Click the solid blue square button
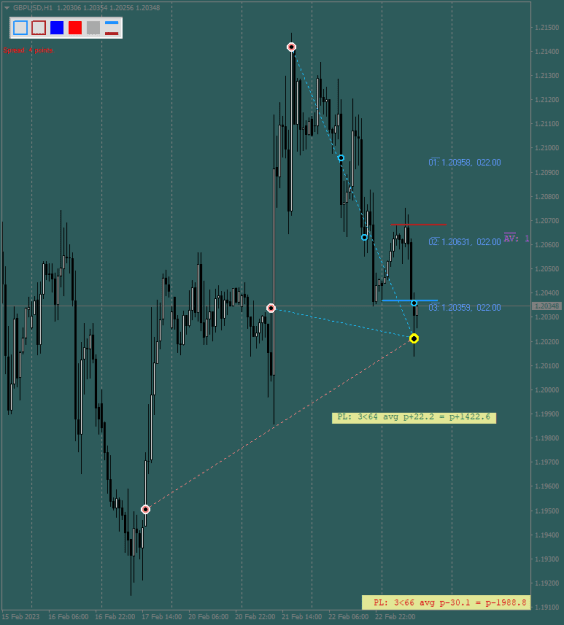Image resolution: width=564 pixels, height=625 pixels. point(57,28)
